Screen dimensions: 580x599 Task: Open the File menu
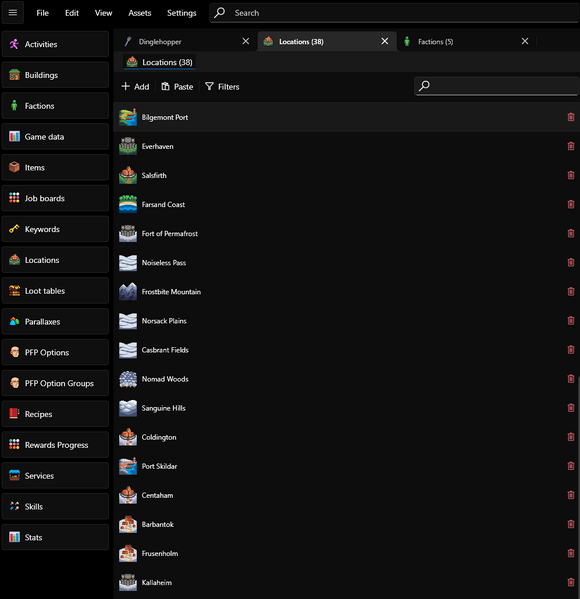(42, 13)
